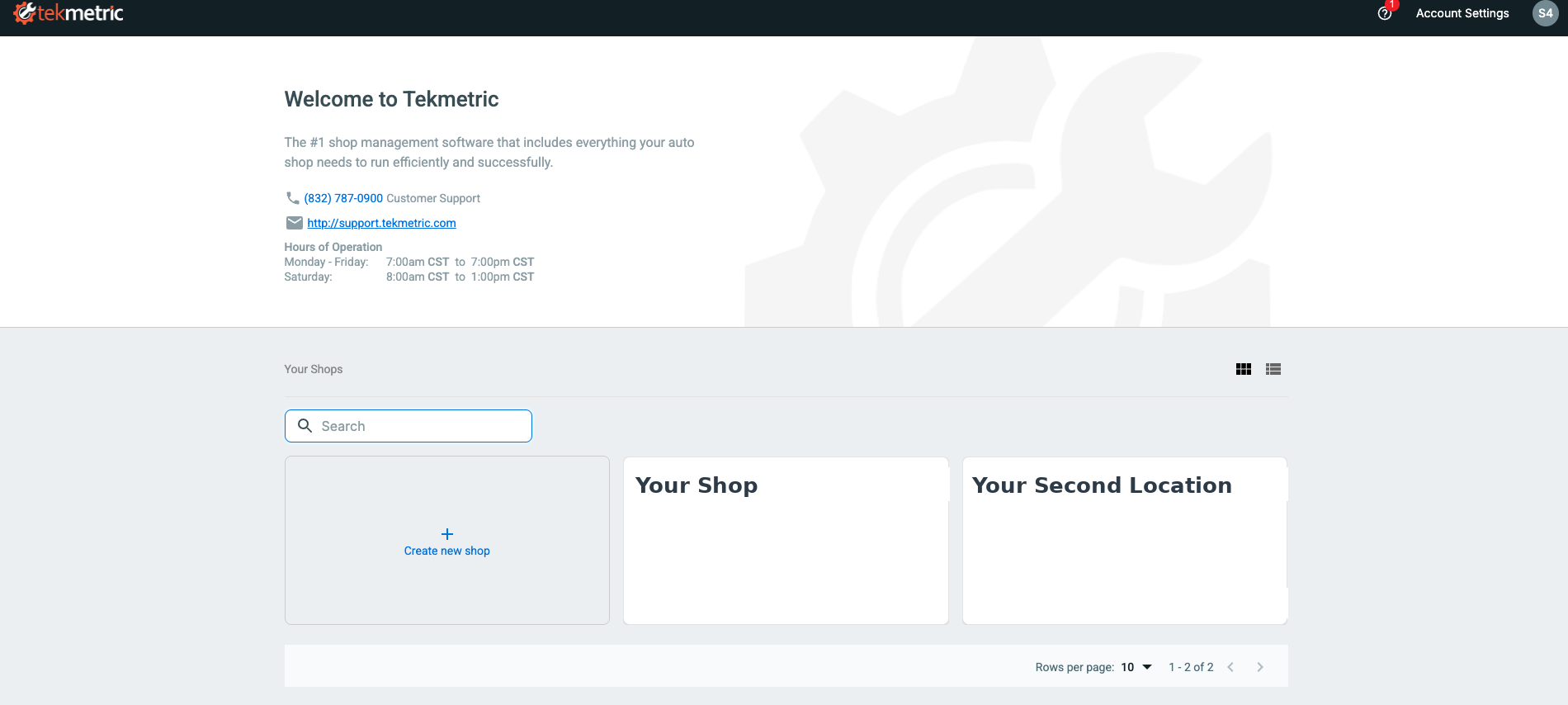Click the phone icon beside support number

[292, 198]
